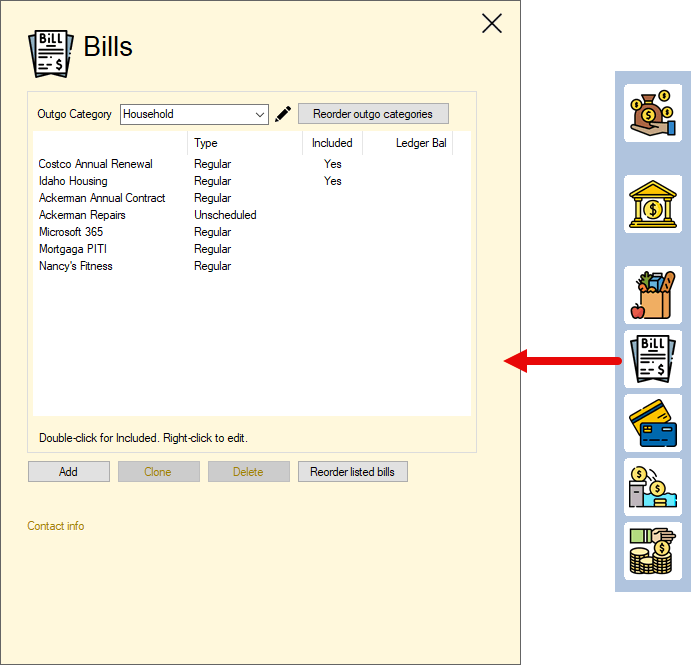Click the Yes value for Idaho Housing
Viewport: 691px width, 665px height.
(333, 181)
